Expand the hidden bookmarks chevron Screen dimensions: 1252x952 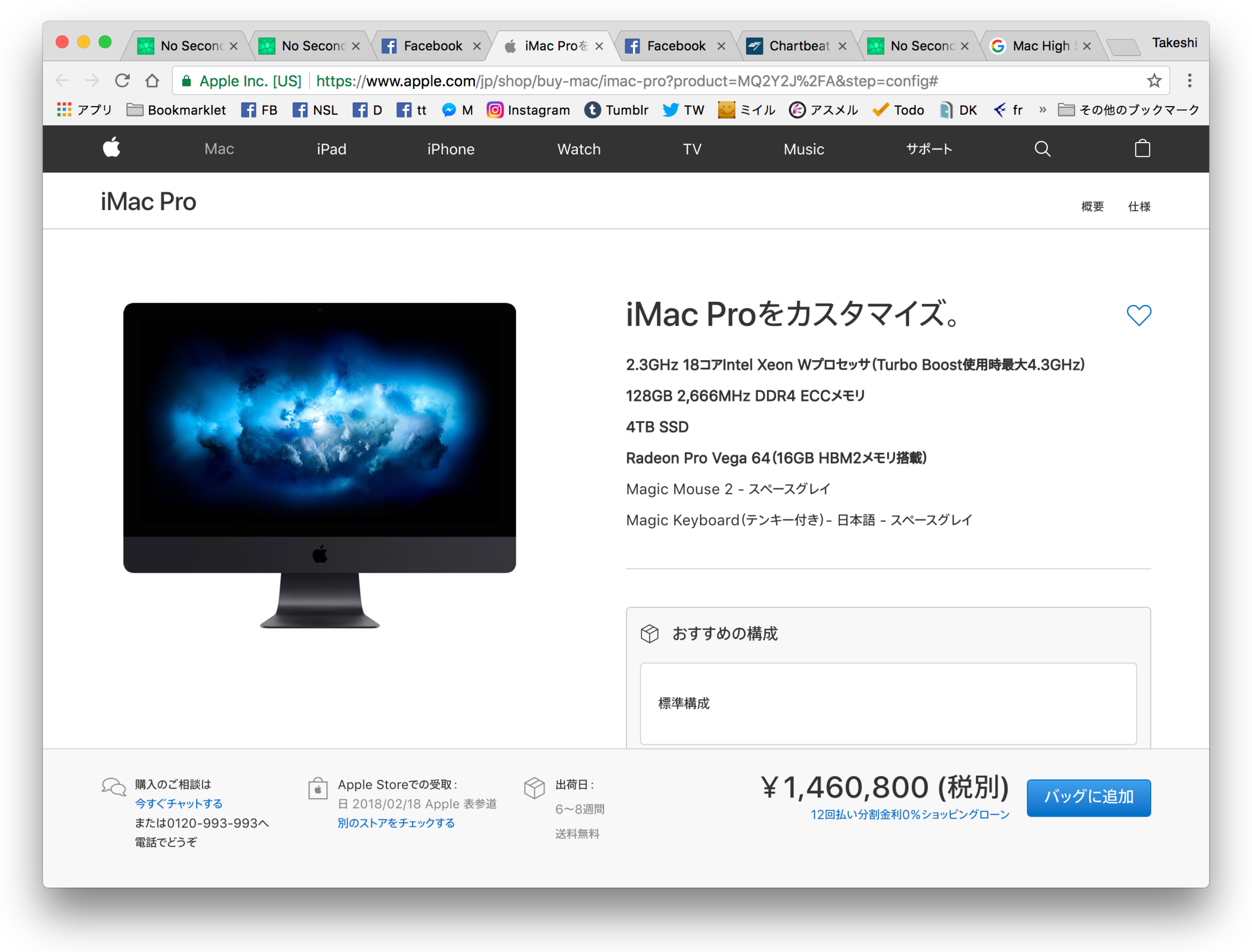point(1042,110)
